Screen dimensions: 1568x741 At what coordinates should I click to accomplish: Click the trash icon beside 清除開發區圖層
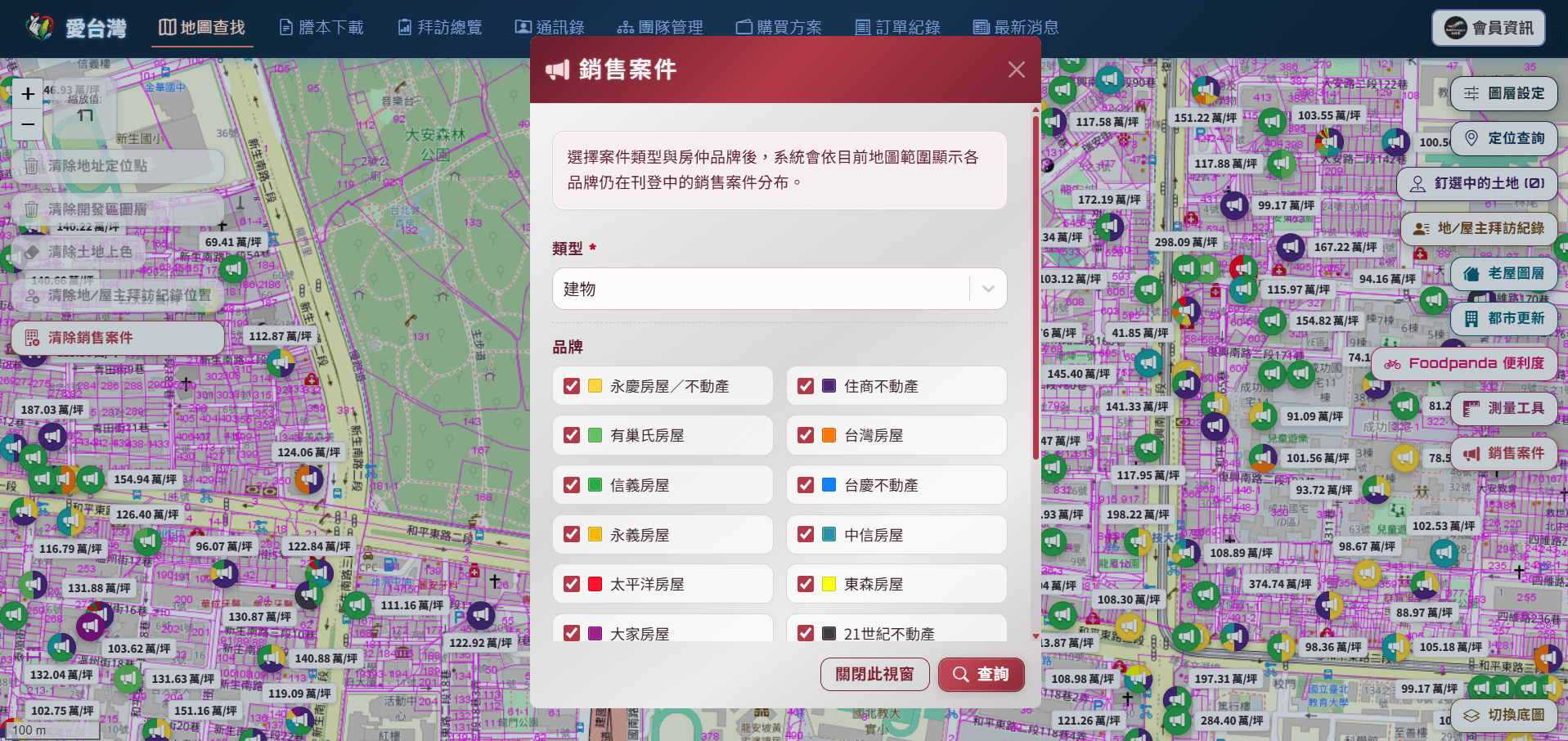point(31,209)
